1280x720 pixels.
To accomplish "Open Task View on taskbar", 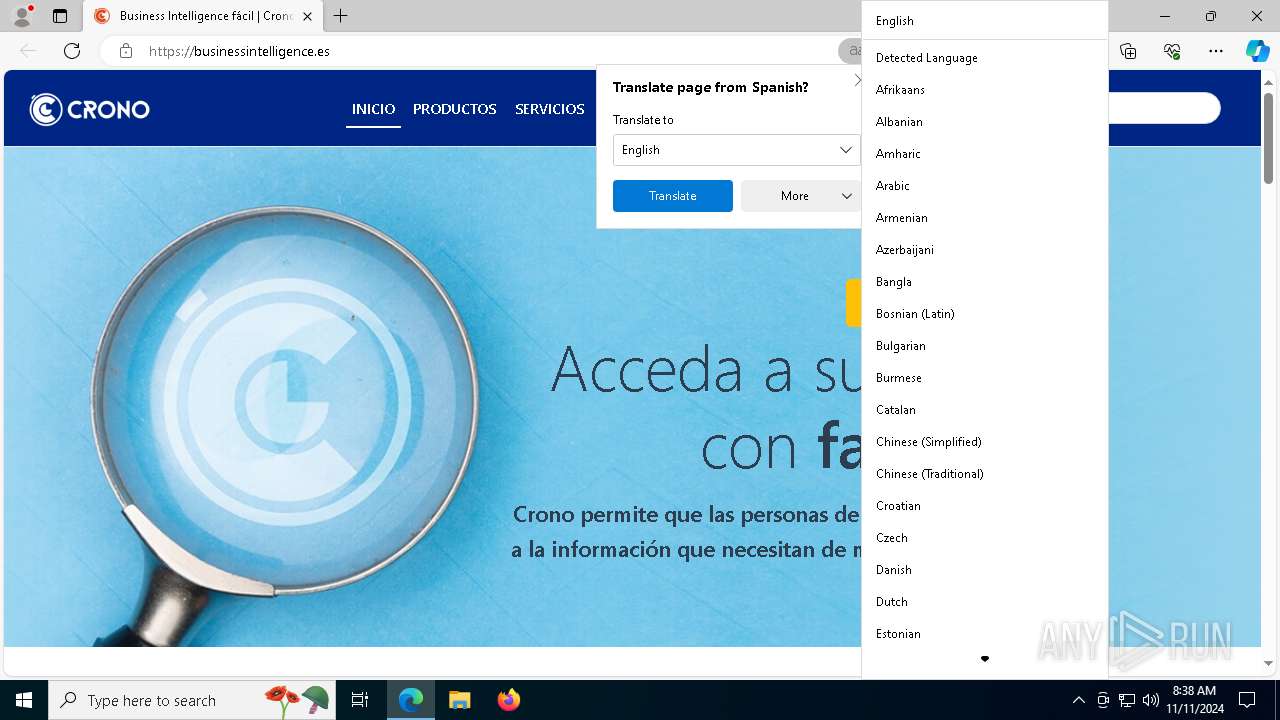I will click(360, 700).
